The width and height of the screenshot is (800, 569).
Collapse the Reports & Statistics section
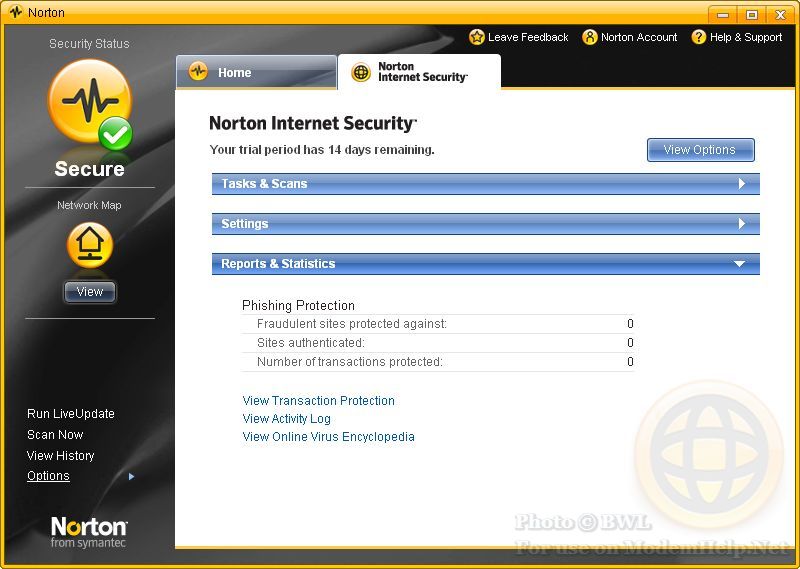tap(486, 264)
